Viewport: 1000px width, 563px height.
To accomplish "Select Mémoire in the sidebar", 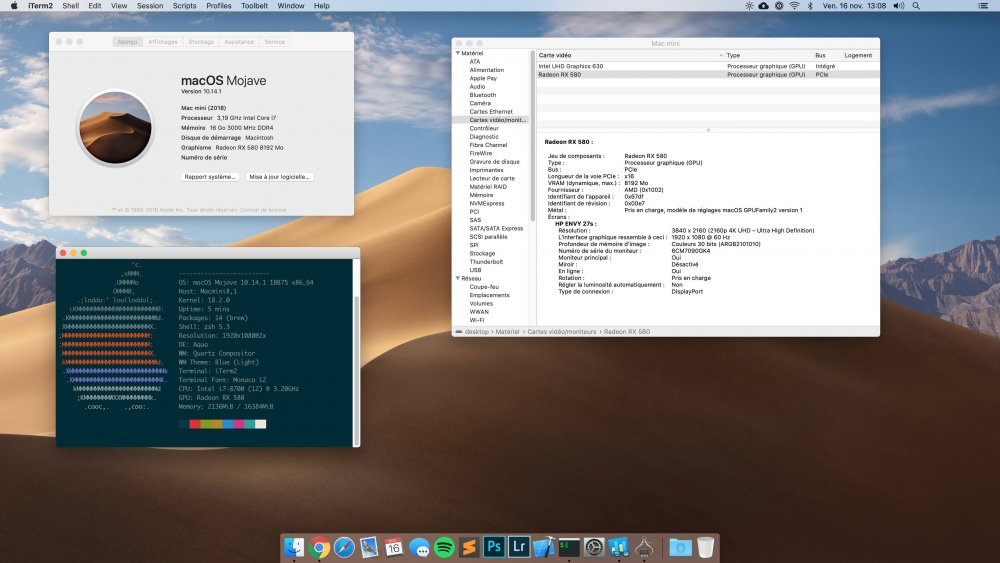I will [481, 195].
